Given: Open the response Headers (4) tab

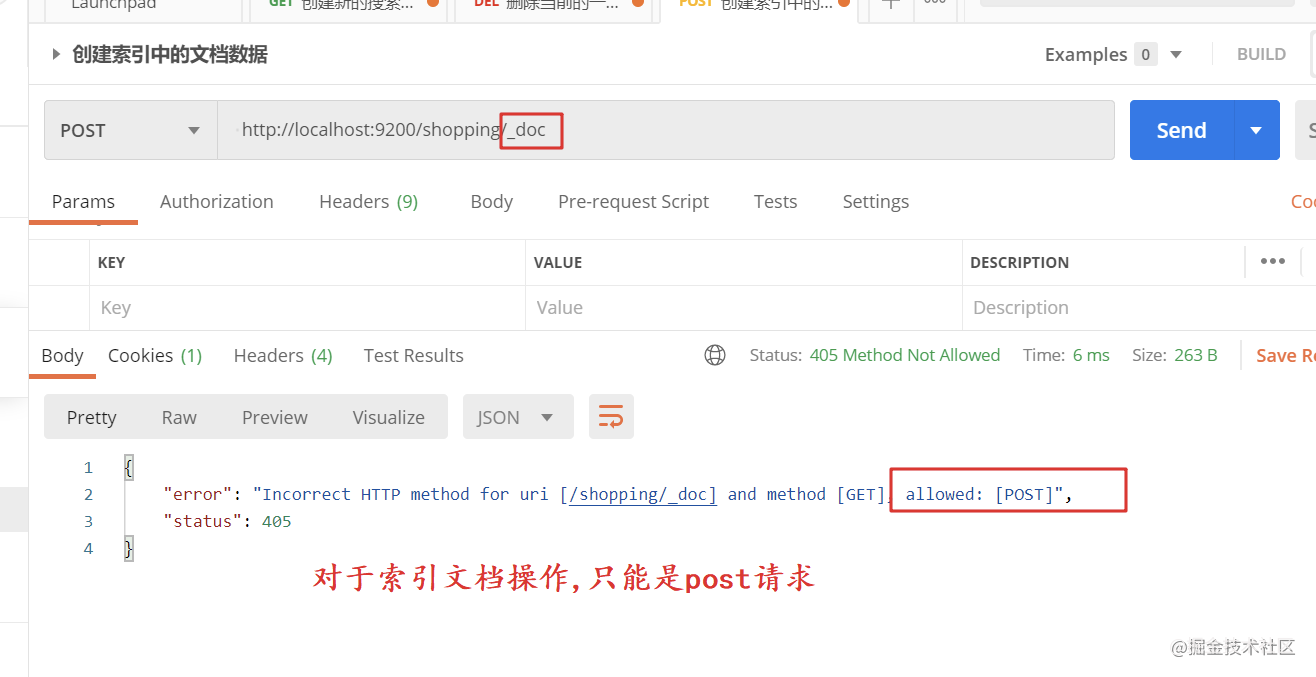Looking at the screenshot, I should click(283, 355).
